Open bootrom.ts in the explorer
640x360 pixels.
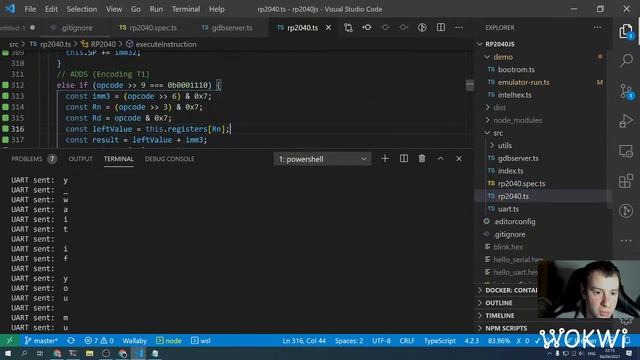tap(516, 69)
